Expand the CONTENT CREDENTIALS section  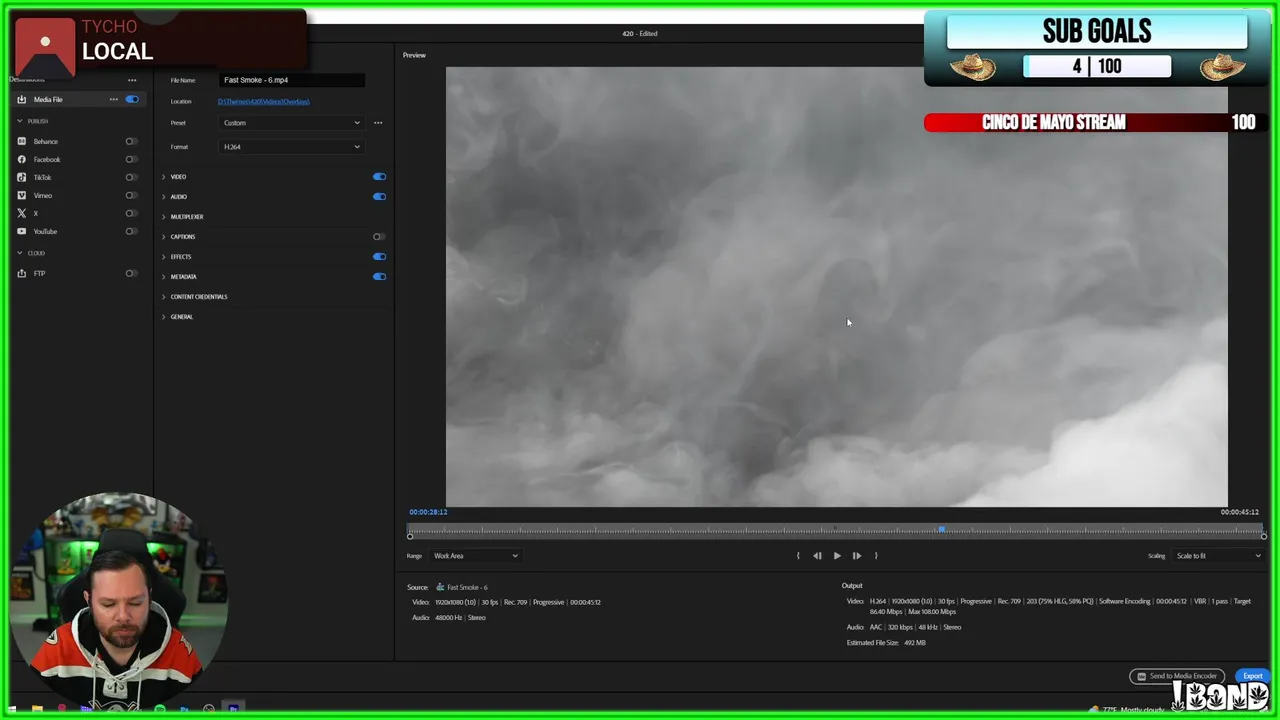(x=164, y=297)
